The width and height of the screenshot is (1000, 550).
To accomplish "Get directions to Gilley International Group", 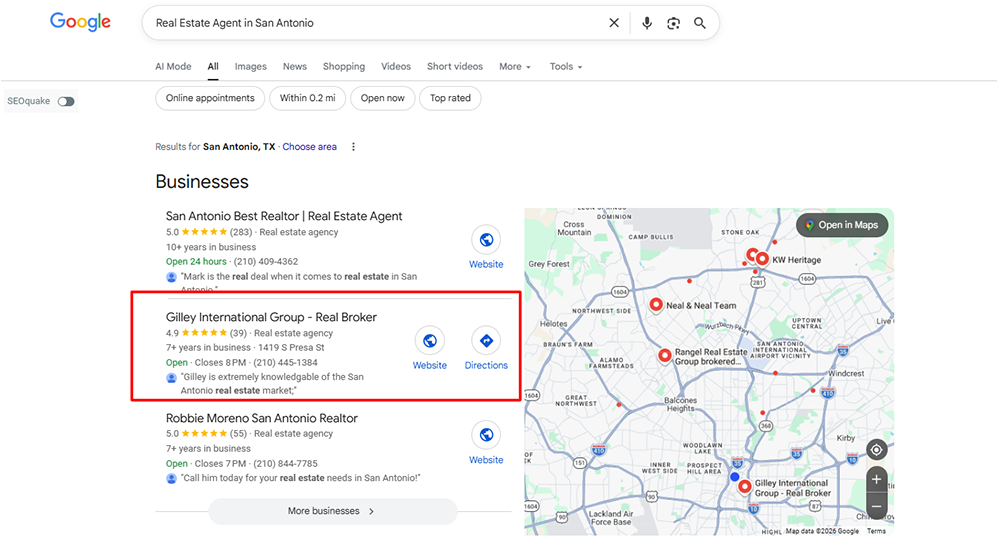I will pyautogui.click(x=486, y=341).
